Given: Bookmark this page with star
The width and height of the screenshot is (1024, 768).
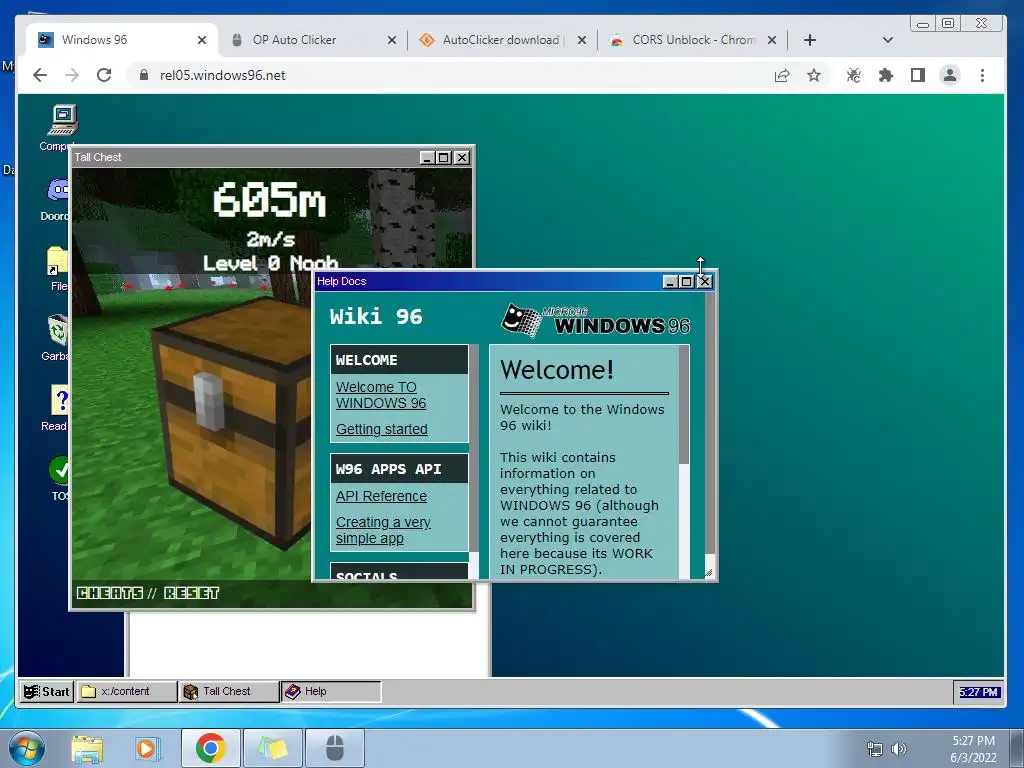Looking at the screenshot, I should pos(814,75).
